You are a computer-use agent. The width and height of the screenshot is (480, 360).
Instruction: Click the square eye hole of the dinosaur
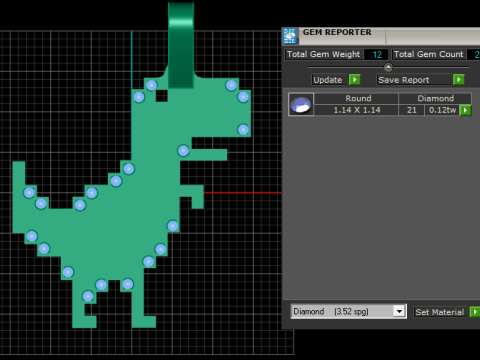coord(162,96)
